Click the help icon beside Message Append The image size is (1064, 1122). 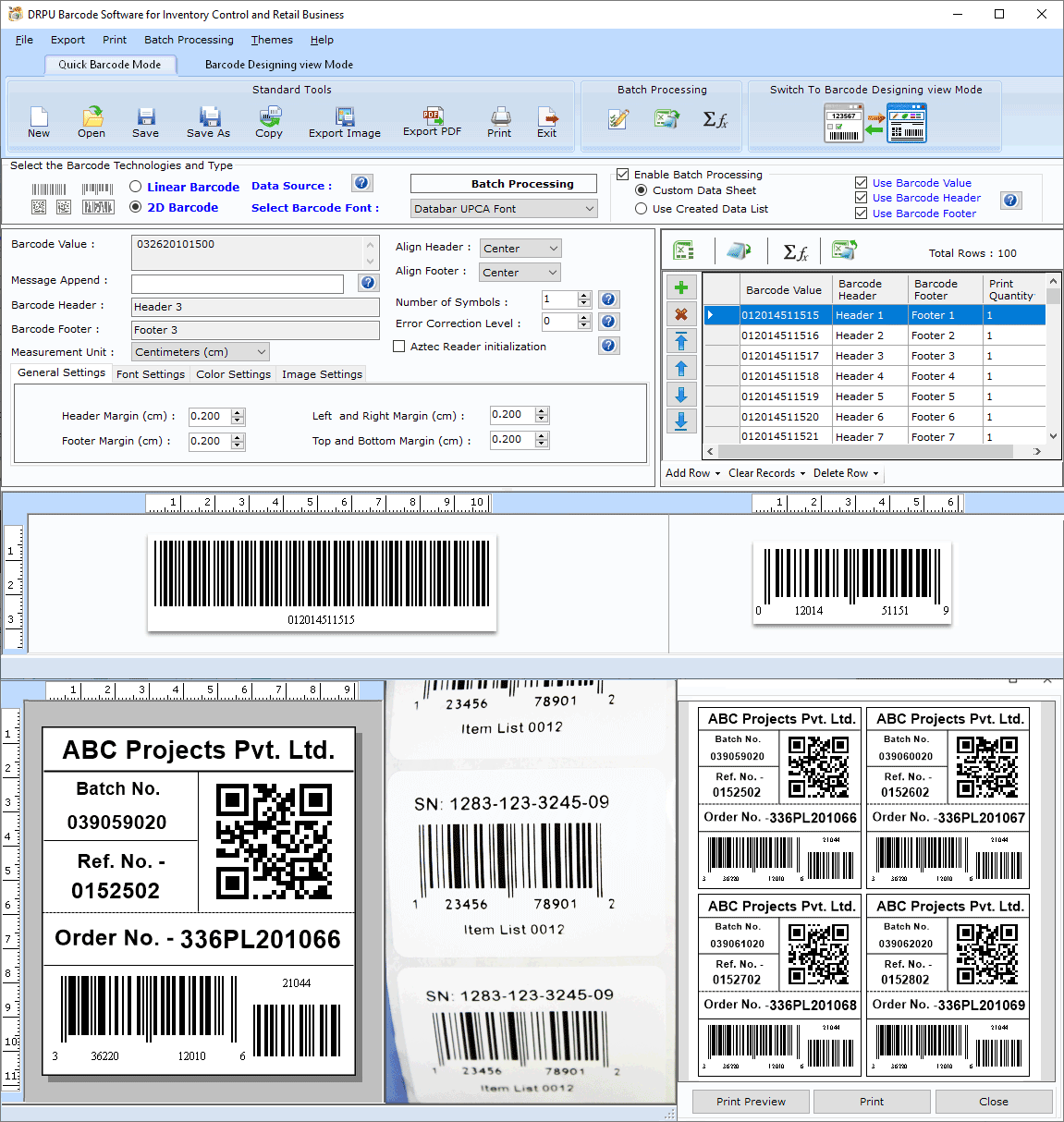tap(368, 283)
